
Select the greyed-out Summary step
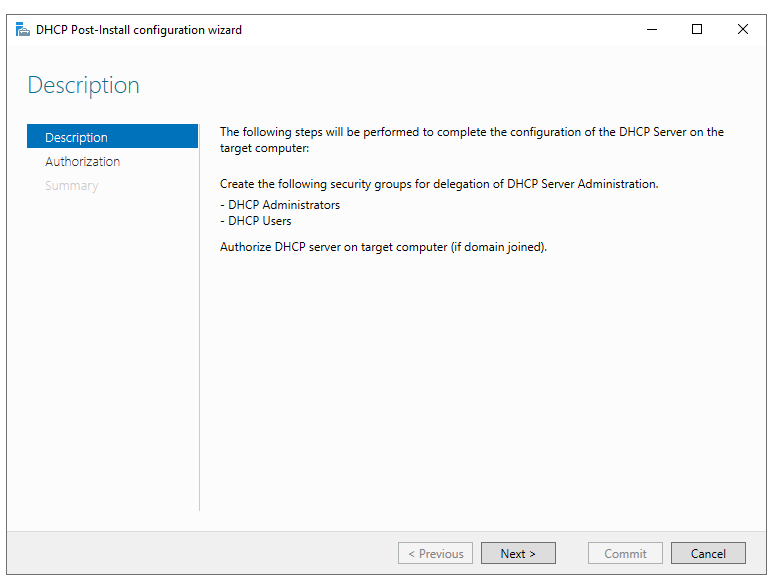tap(72, 185)
